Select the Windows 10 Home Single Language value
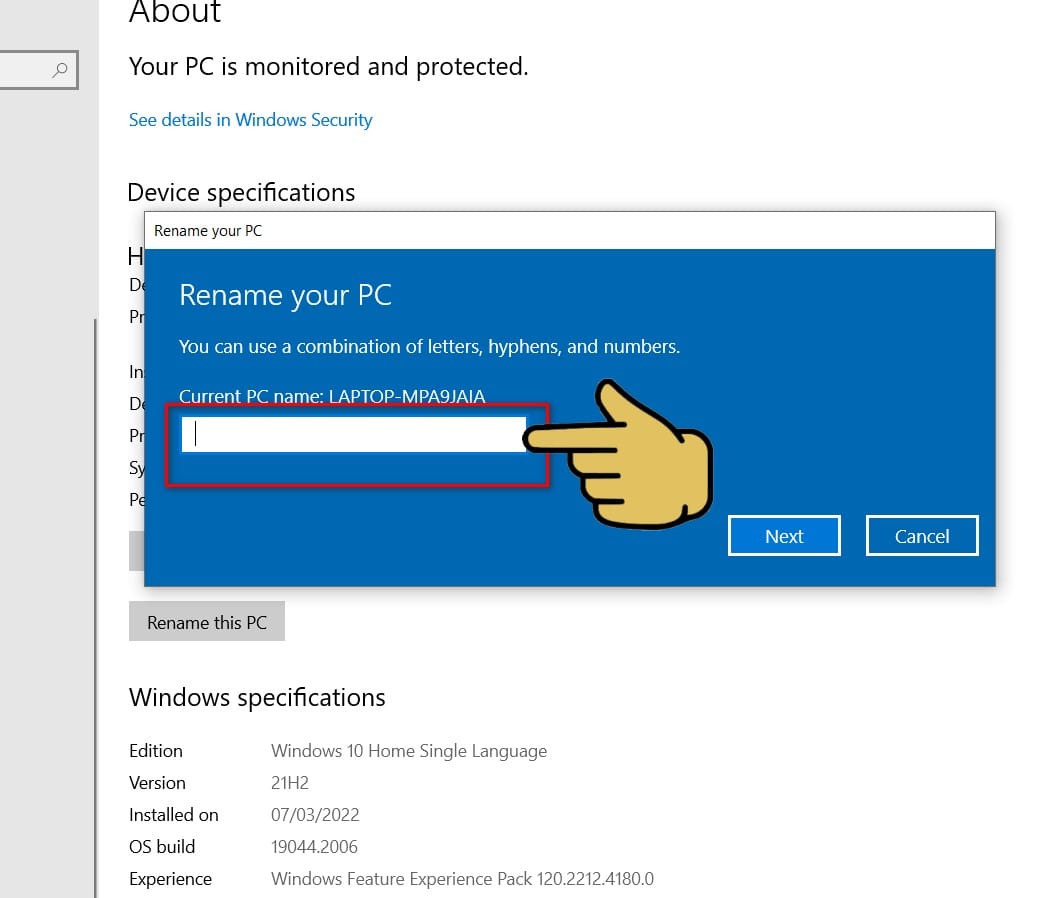 408,751
